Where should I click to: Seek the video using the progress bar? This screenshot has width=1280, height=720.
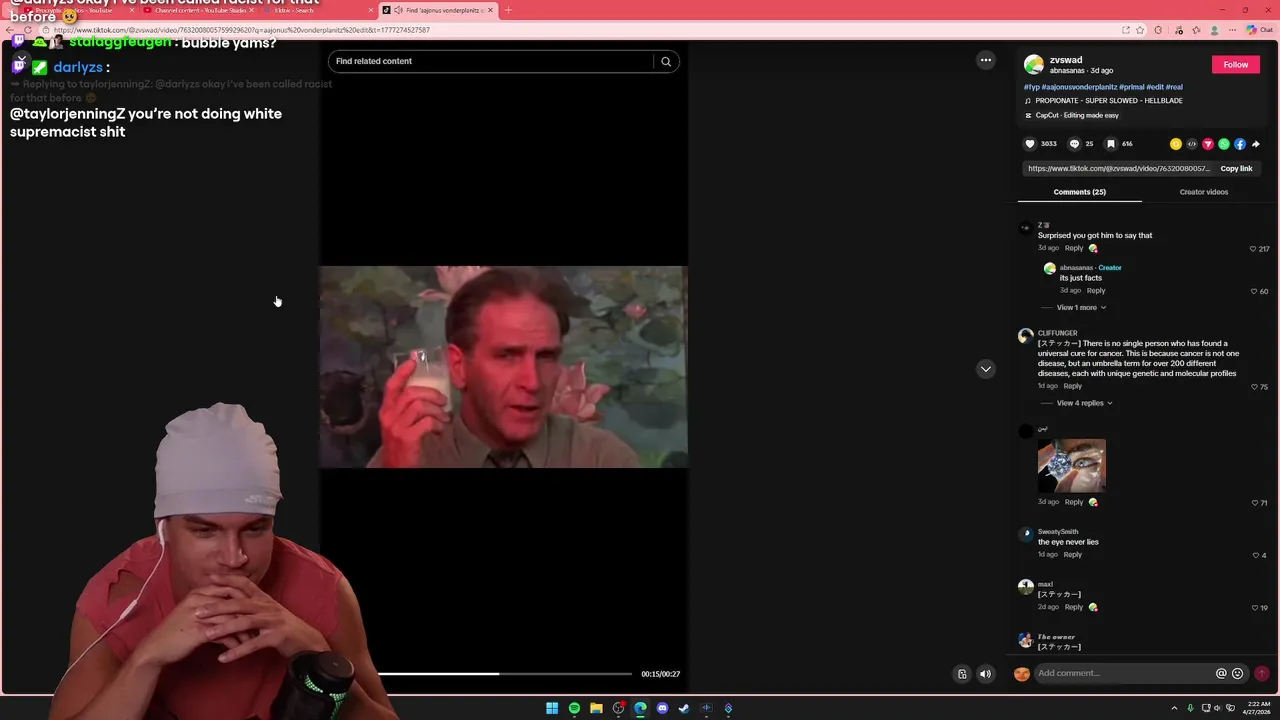(504, 674)
